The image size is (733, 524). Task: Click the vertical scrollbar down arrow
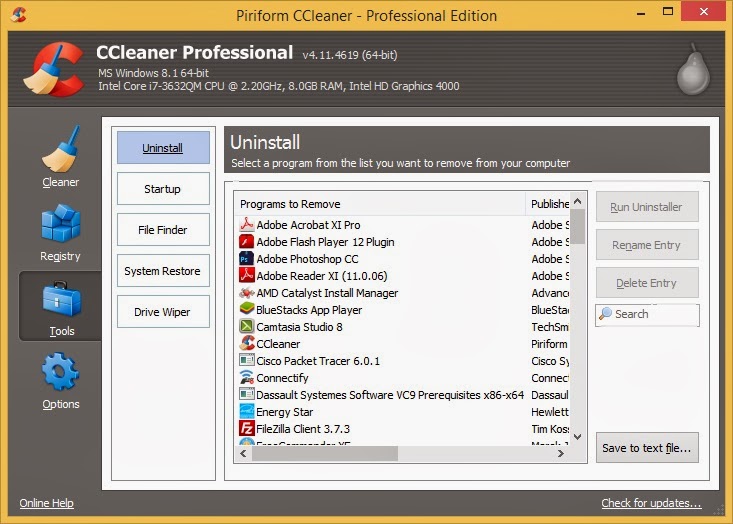pos(578,437)
